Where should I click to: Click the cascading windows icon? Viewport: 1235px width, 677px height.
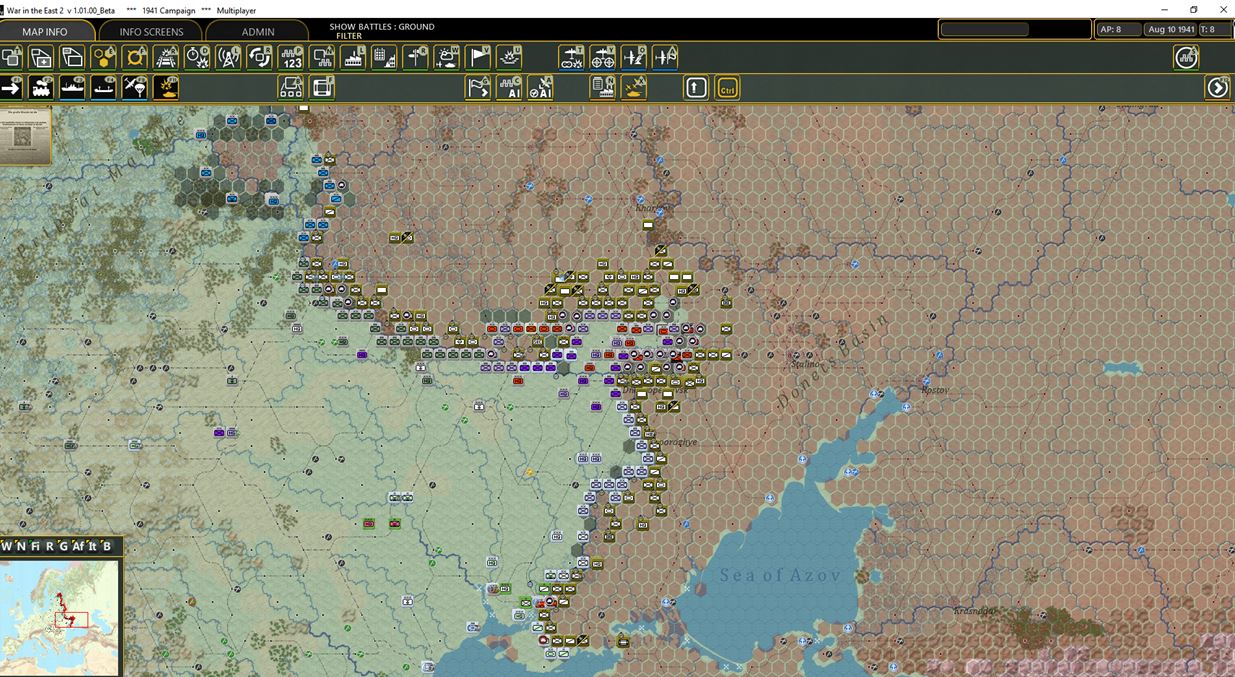(73, 57)
